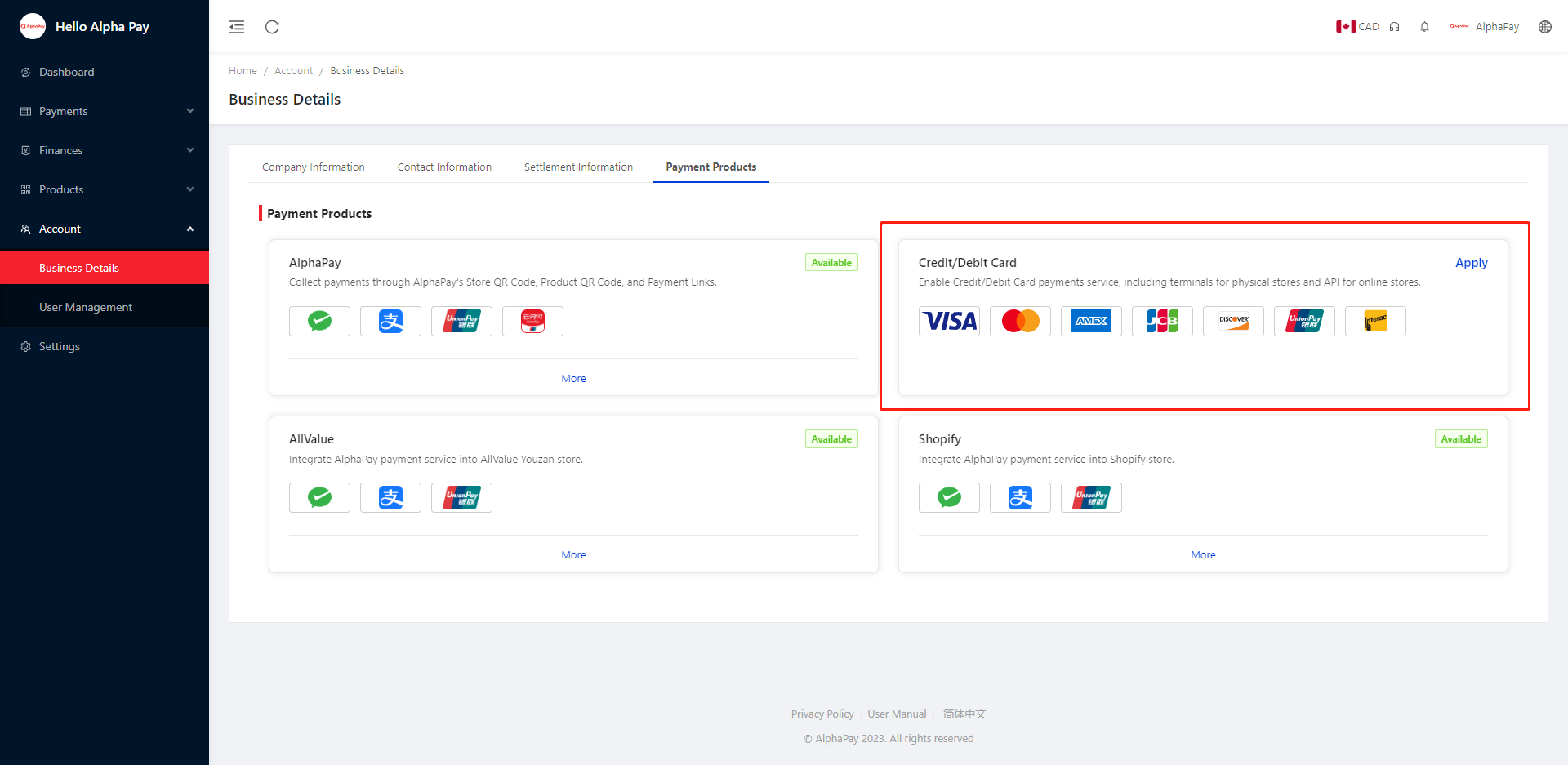
Task: Click the Credit/Debit Card title text
Action: click(x=968, y=263)
